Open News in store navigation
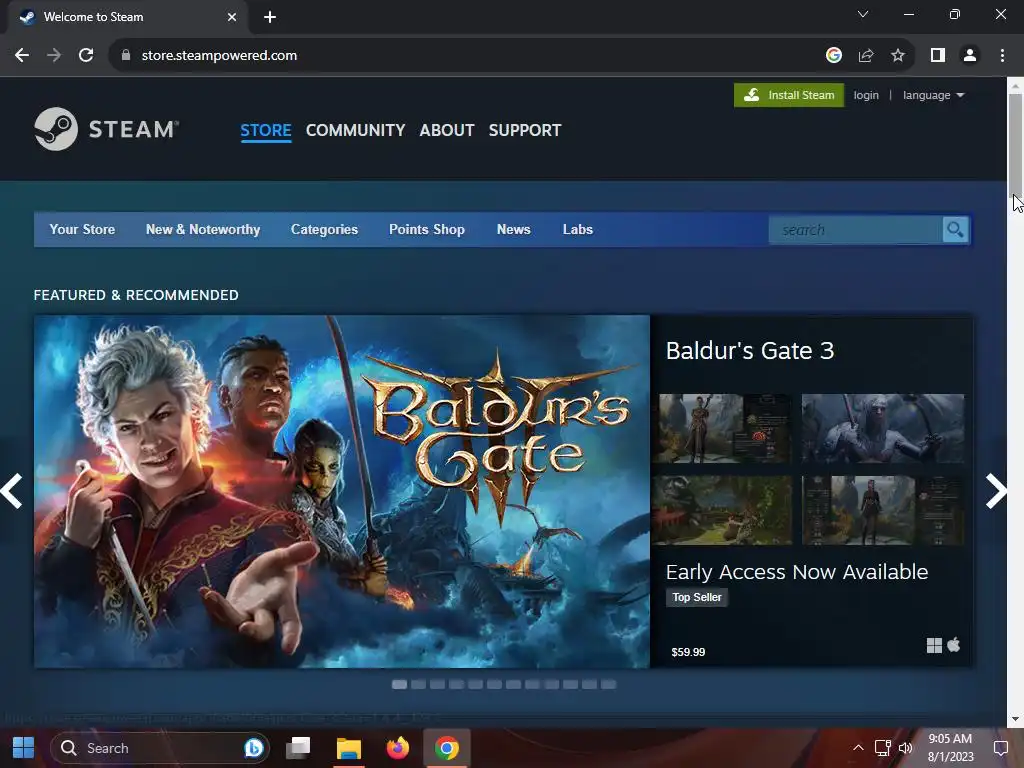This screenshot has height=768, width=1024. click(x=513, y=229)
